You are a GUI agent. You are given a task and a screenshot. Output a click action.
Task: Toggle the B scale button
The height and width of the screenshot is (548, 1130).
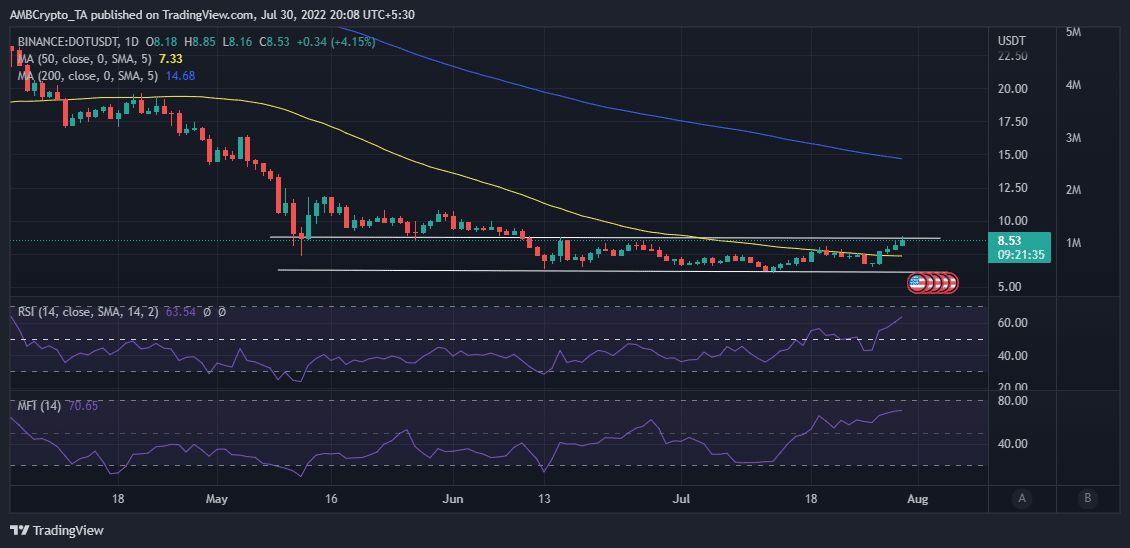coord(1087,498)
